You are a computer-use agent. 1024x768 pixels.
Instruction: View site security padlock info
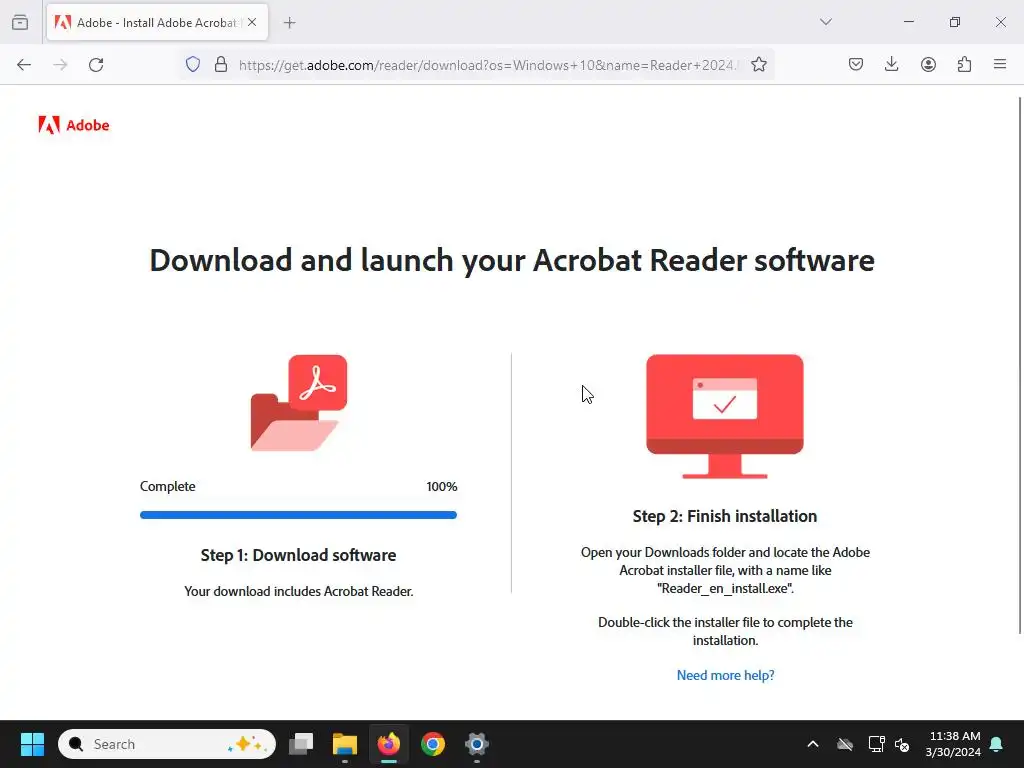click(x=221, y=65)
